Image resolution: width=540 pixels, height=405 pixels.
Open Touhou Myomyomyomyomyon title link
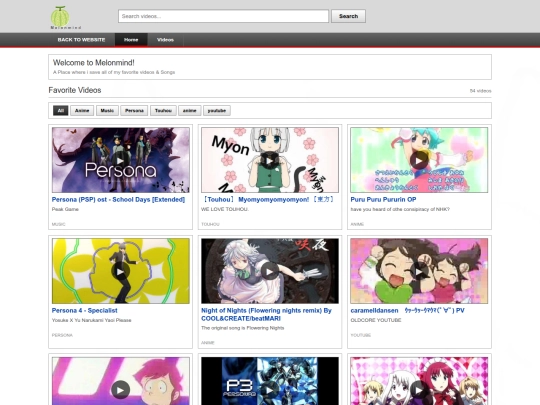click(268, 199)
